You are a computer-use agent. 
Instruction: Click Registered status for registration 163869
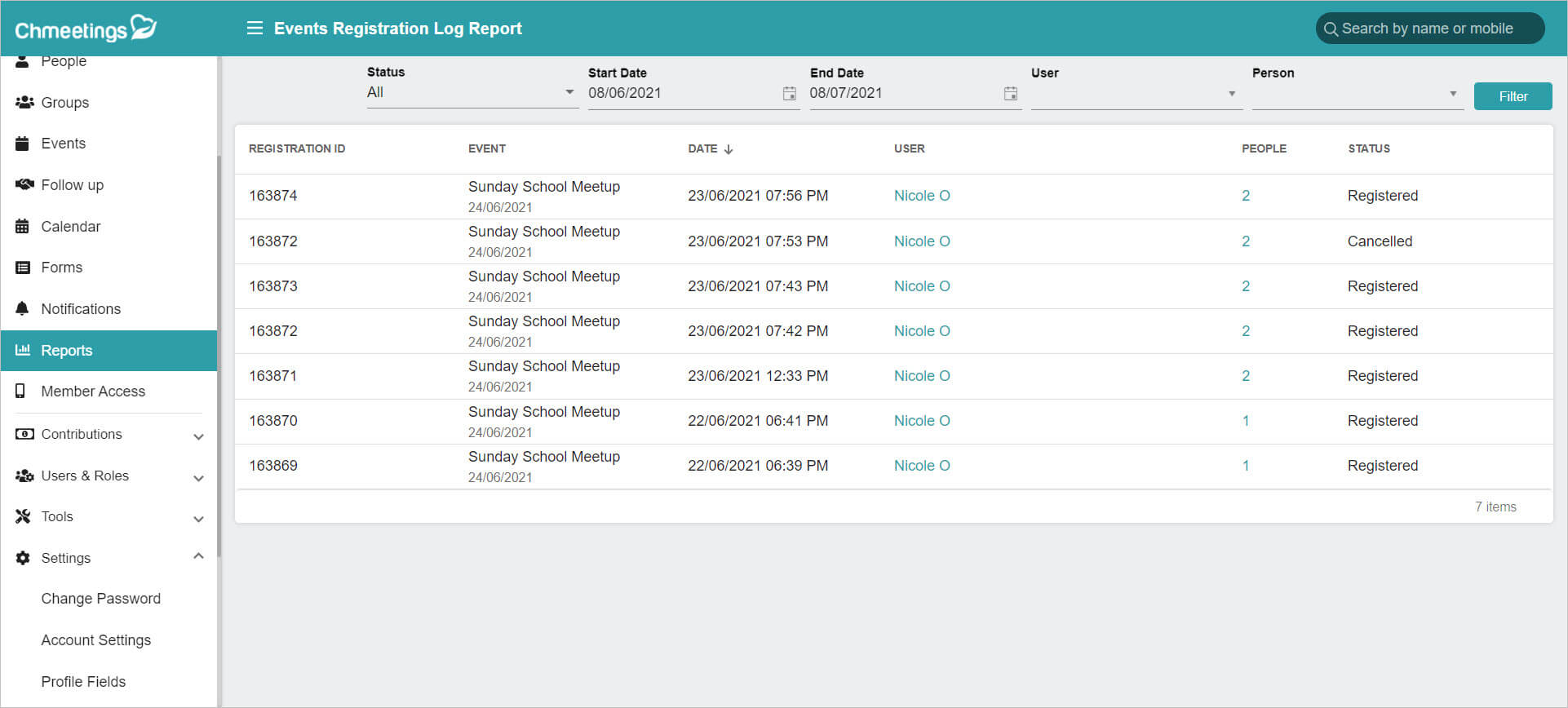click(x=1383, y=466)
